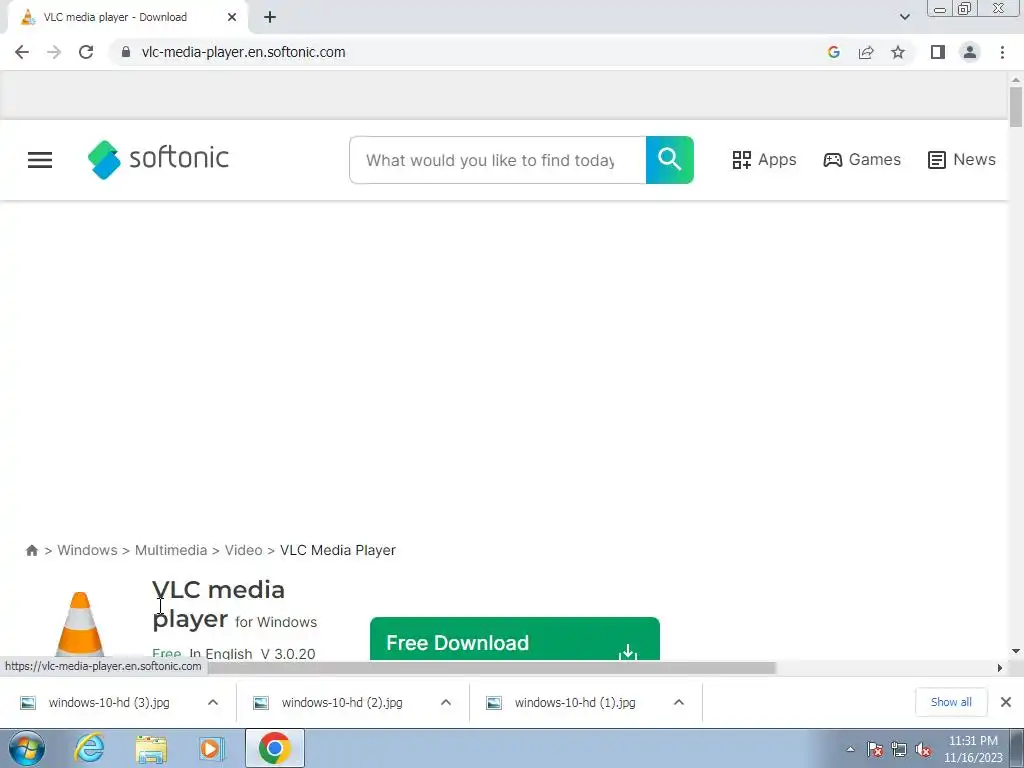
Task: Click the VLC media player heading
Action: (219, 604)
